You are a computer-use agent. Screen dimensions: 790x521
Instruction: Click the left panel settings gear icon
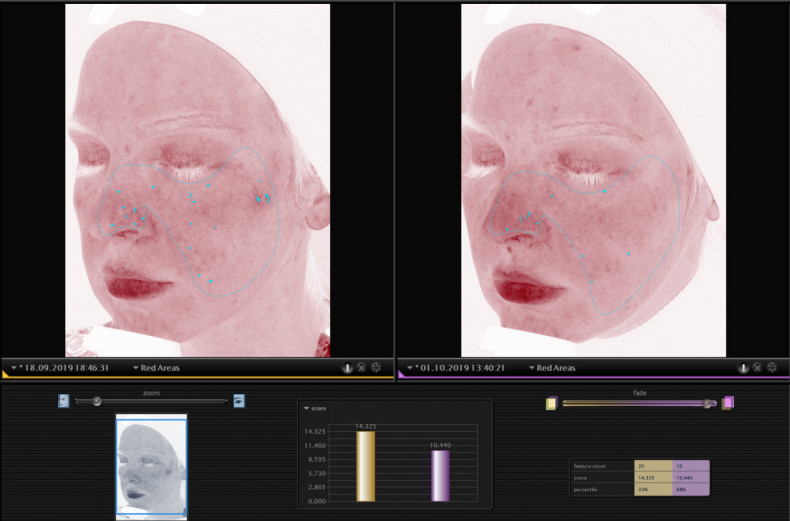coord(377,368)
